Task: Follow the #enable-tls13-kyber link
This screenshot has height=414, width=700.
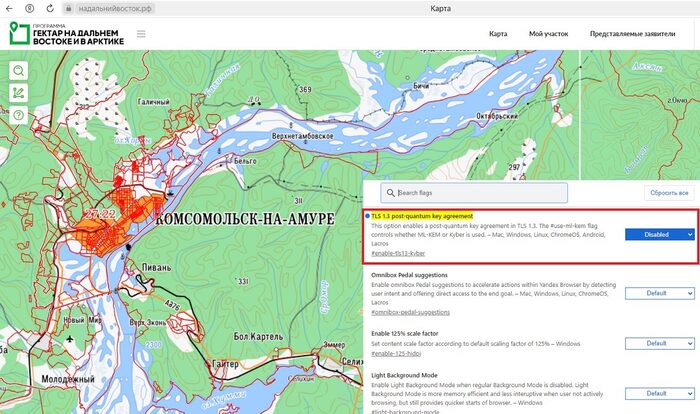Action: (x=398, y=253)
